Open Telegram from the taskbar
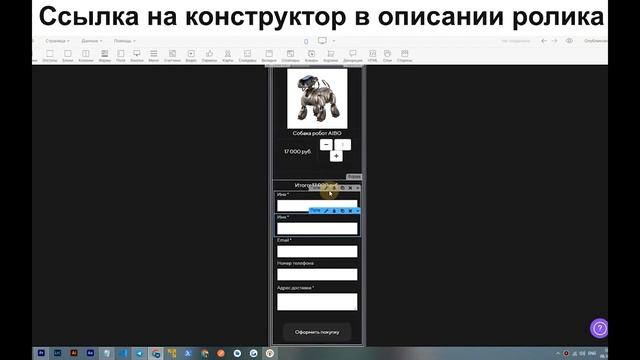Image resolution: width=640 pixels, height=360 pixels. pos(139,353)
